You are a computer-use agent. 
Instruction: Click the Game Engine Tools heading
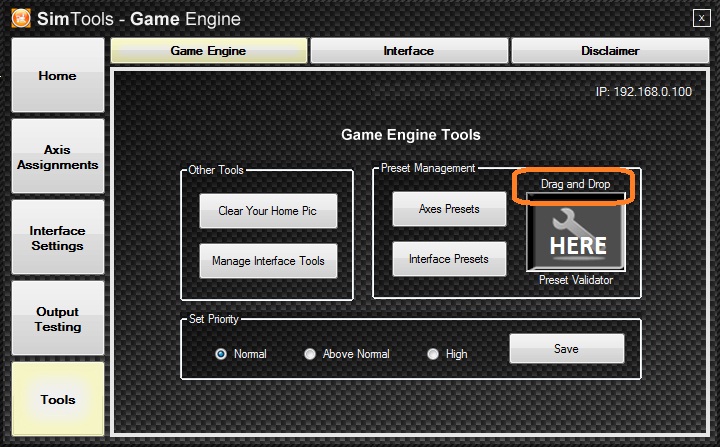tap(411, 135)
